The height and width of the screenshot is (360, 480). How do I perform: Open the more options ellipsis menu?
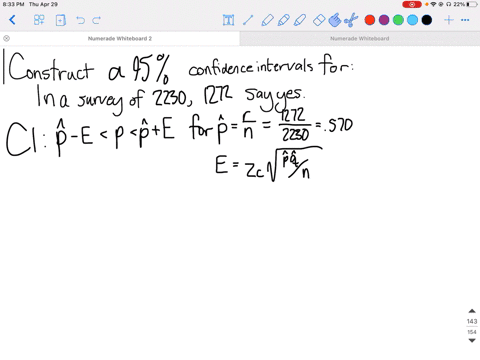tap(465, 20)
